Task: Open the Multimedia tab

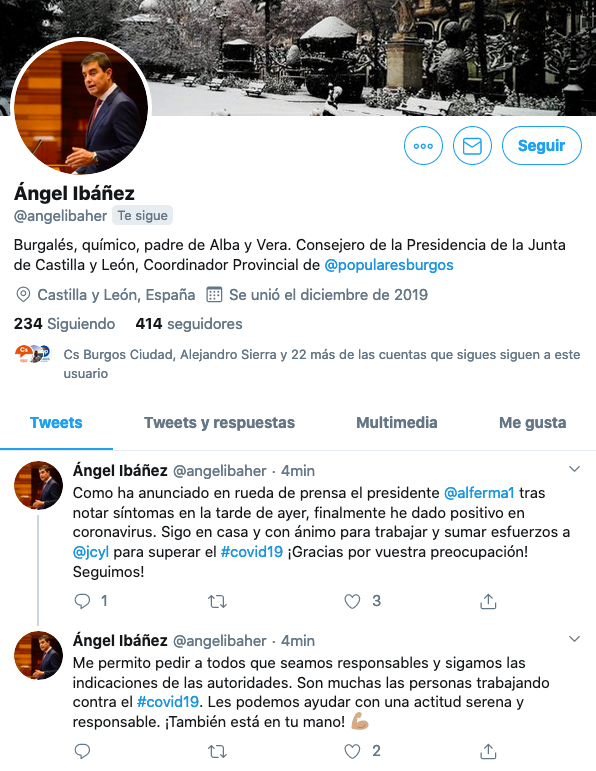Action: (x=397, y=423)
